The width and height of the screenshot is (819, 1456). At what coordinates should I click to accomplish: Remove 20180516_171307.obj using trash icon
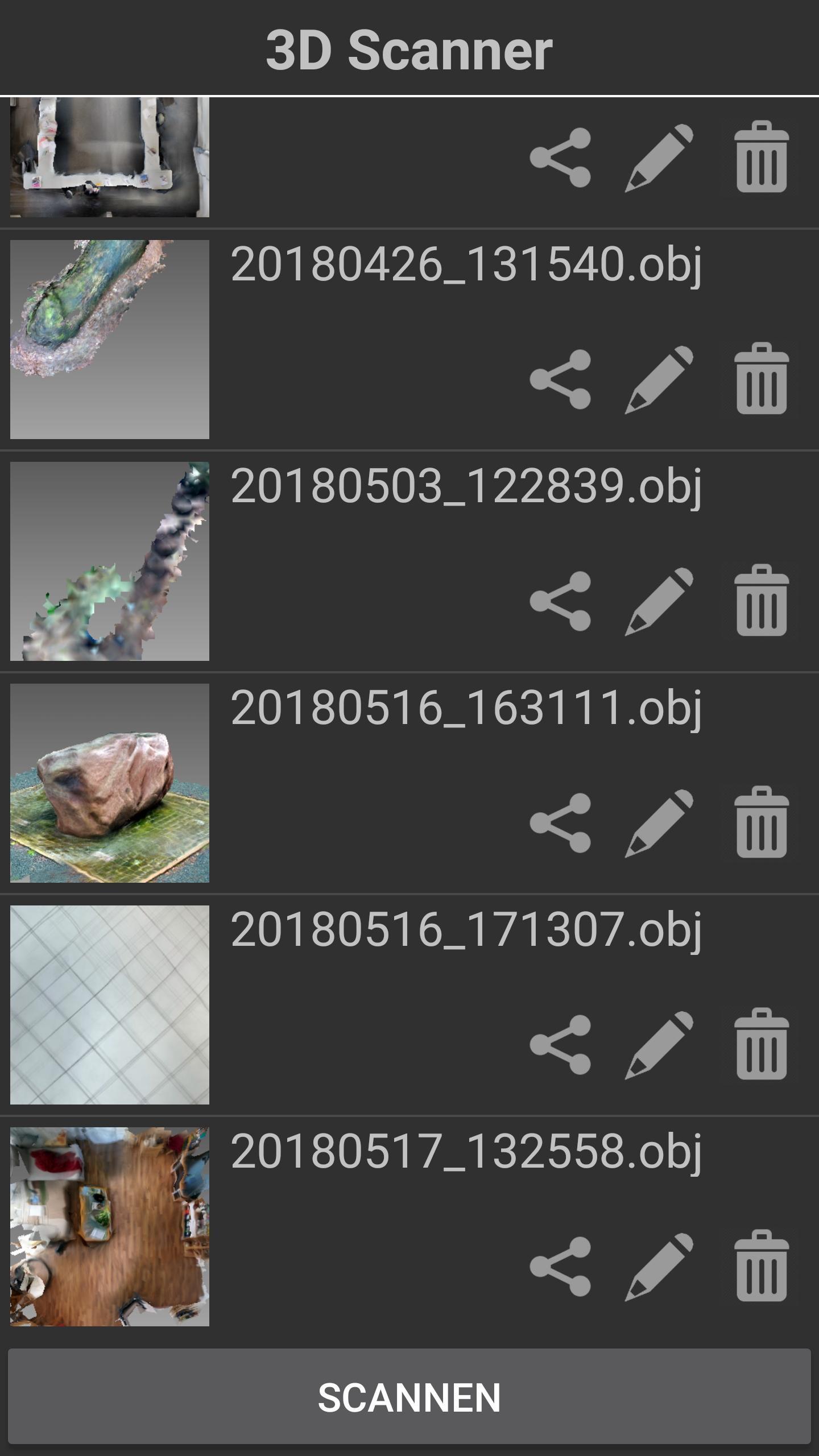[762, 1044]
